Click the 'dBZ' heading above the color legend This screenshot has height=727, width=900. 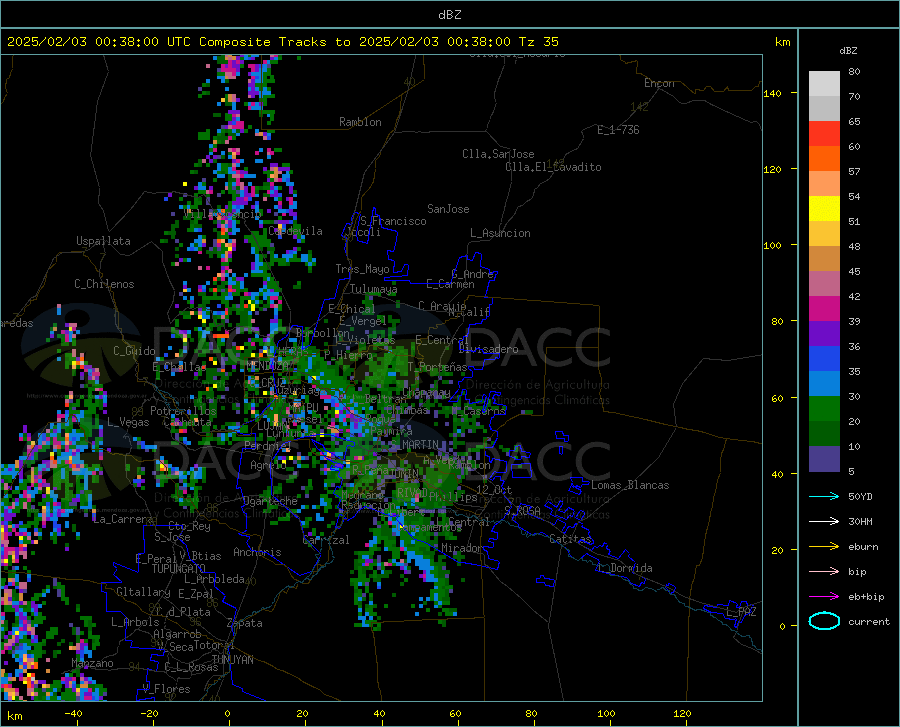click(x=848, y=50)
